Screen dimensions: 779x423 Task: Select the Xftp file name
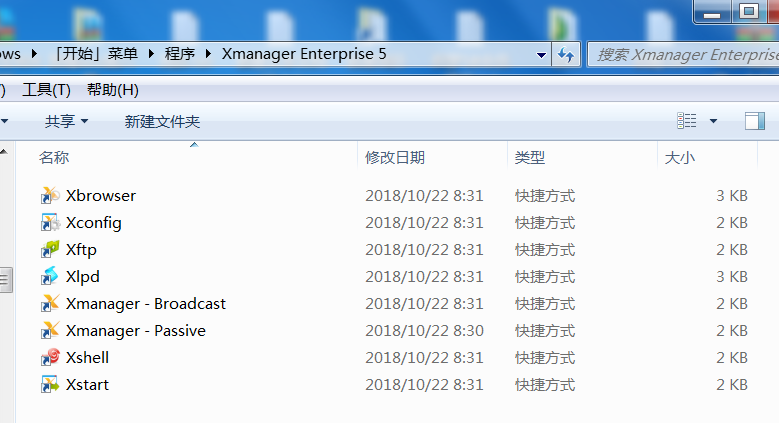[81, 250]
